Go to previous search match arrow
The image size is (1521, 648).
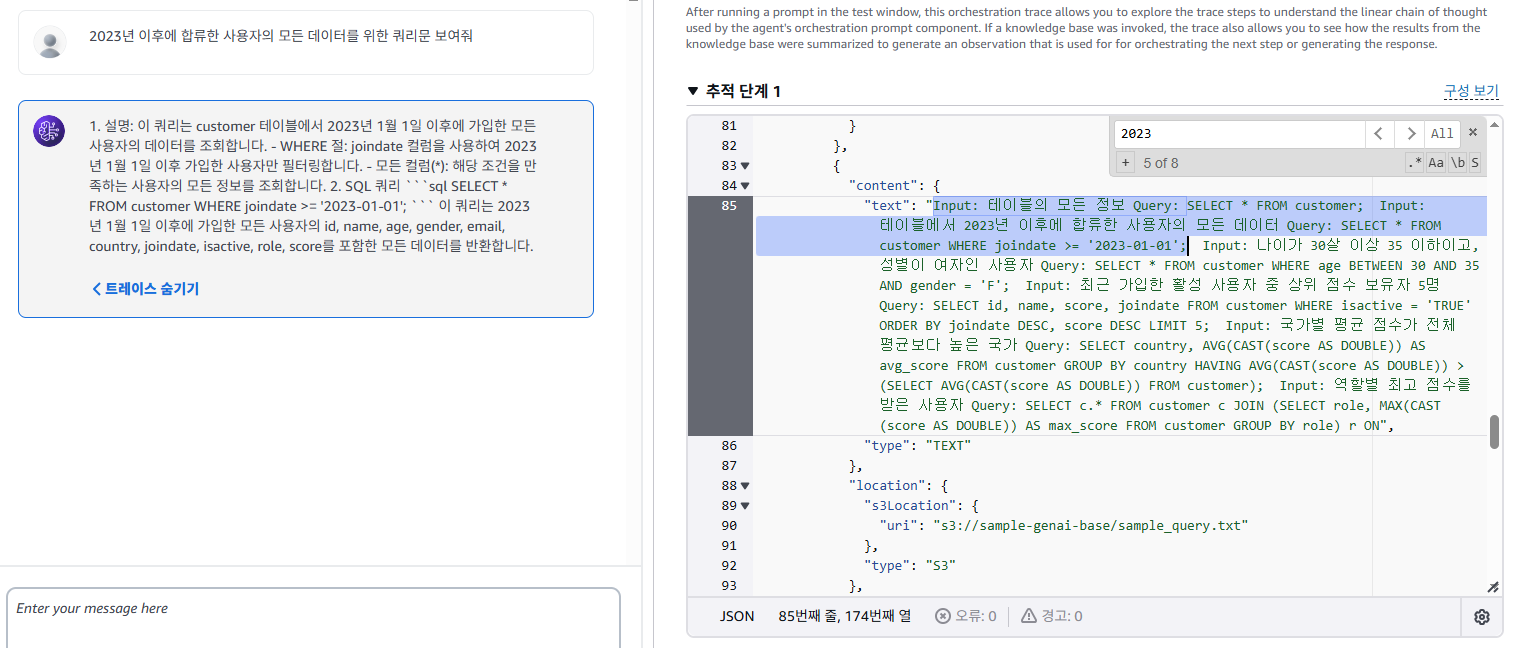[x=1380, y=134]
